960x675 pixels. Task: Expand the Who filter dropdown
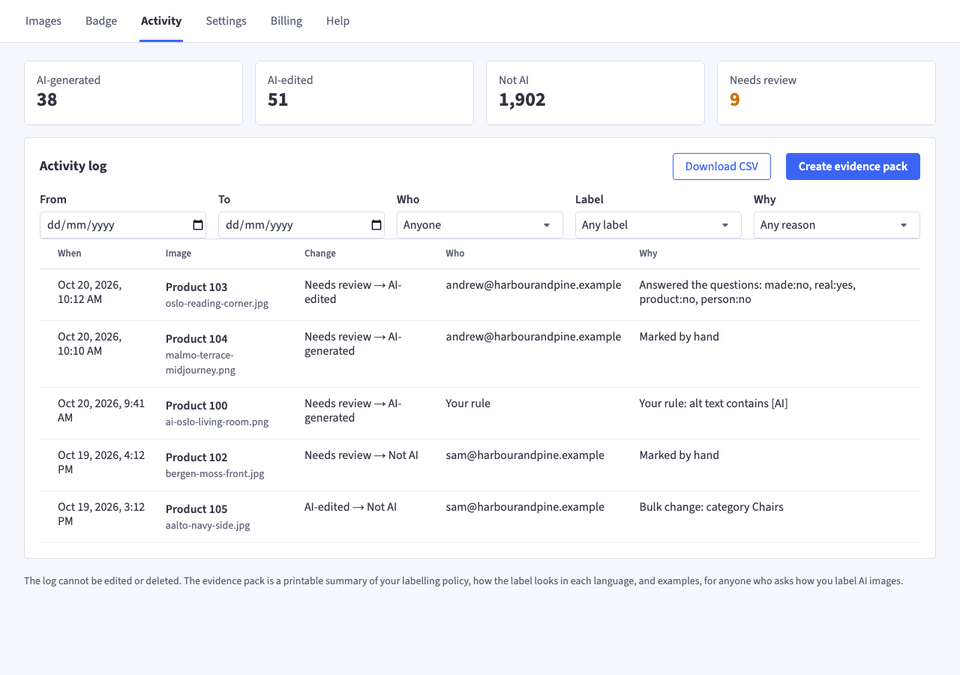tap(479, 225)
